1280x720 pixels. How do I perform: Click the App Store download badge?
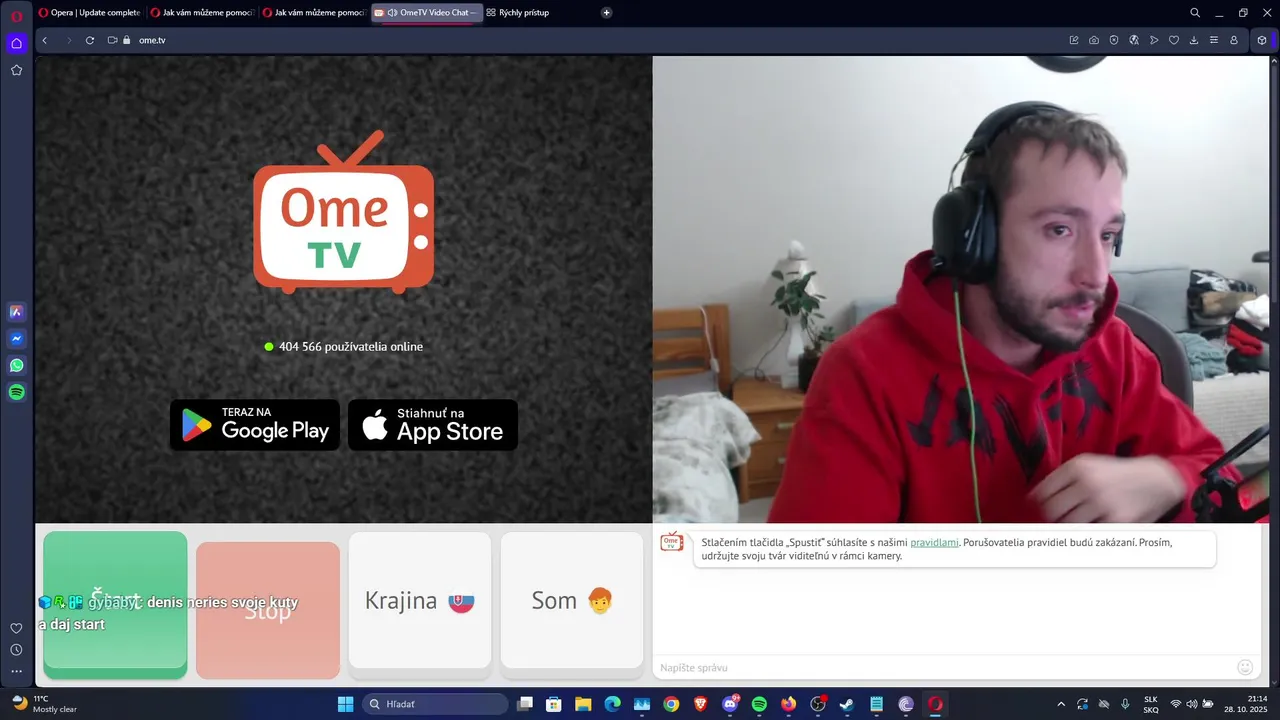coord(433,425)
